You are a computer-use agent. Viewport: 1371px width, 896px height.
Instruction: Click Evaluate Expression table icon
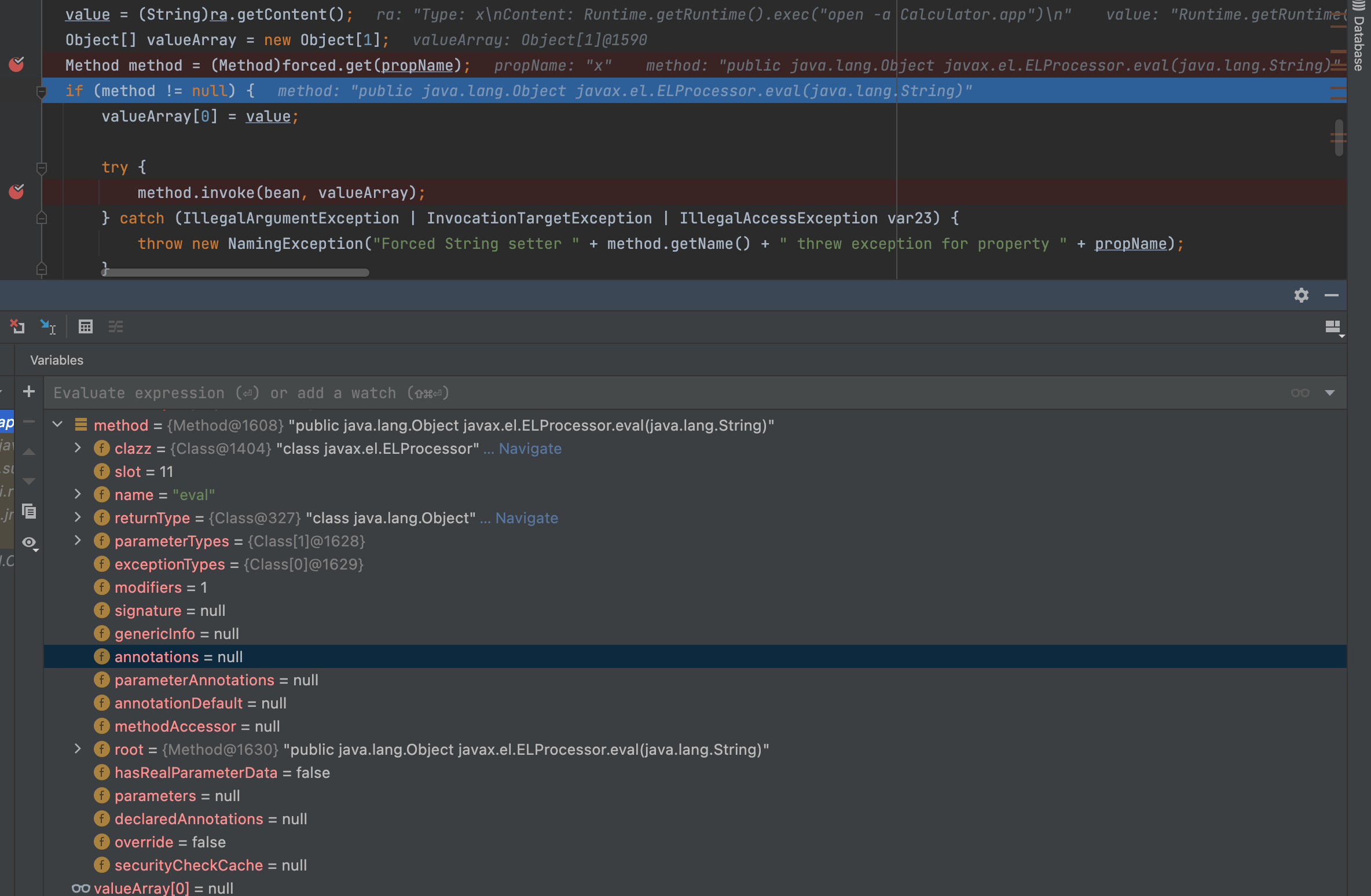click(x=86, y=327)
